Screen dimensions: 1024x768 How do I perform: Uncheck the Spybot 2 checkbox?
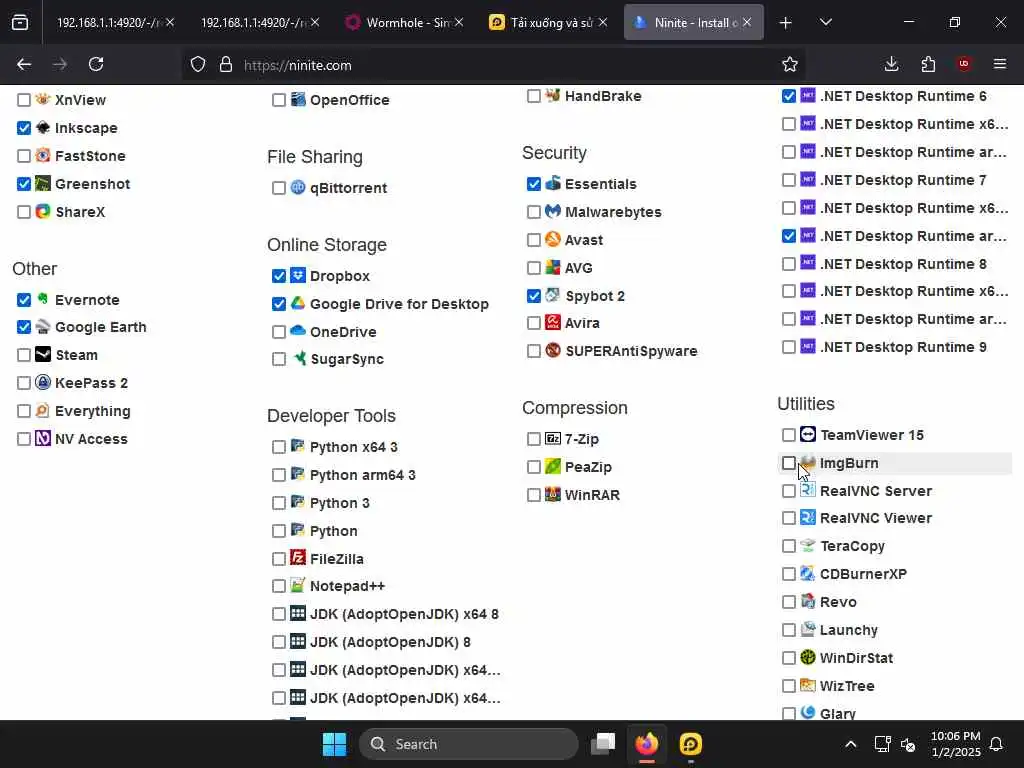click(534, 296)
